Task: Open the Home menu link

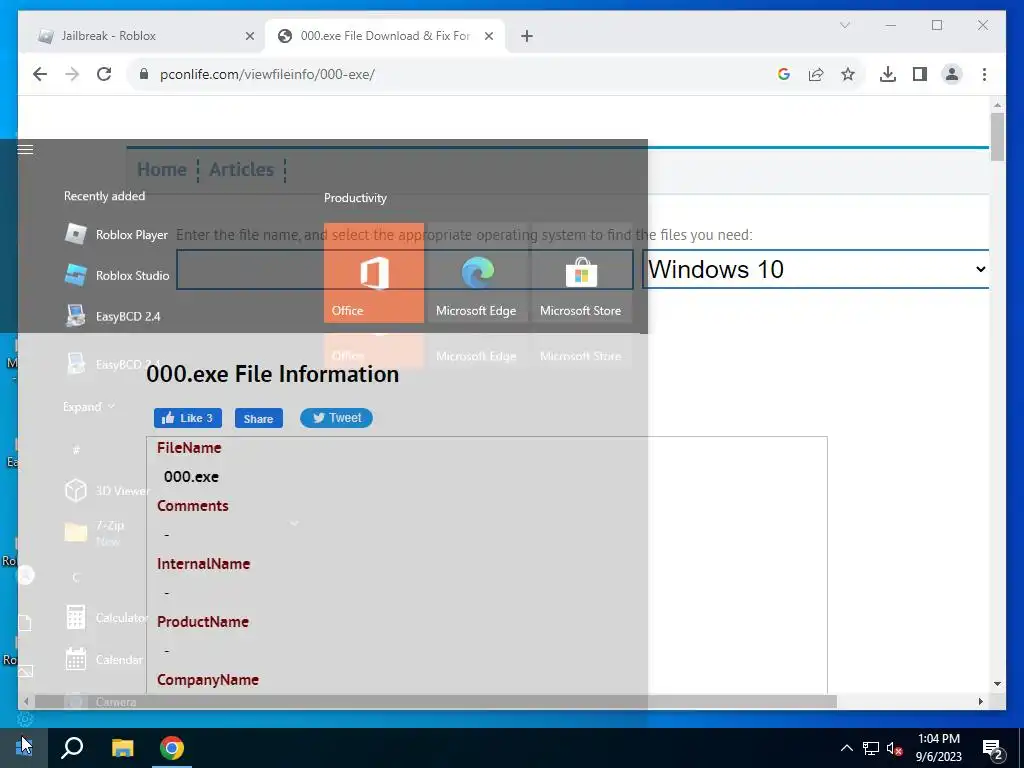Action: pos(162,170)
